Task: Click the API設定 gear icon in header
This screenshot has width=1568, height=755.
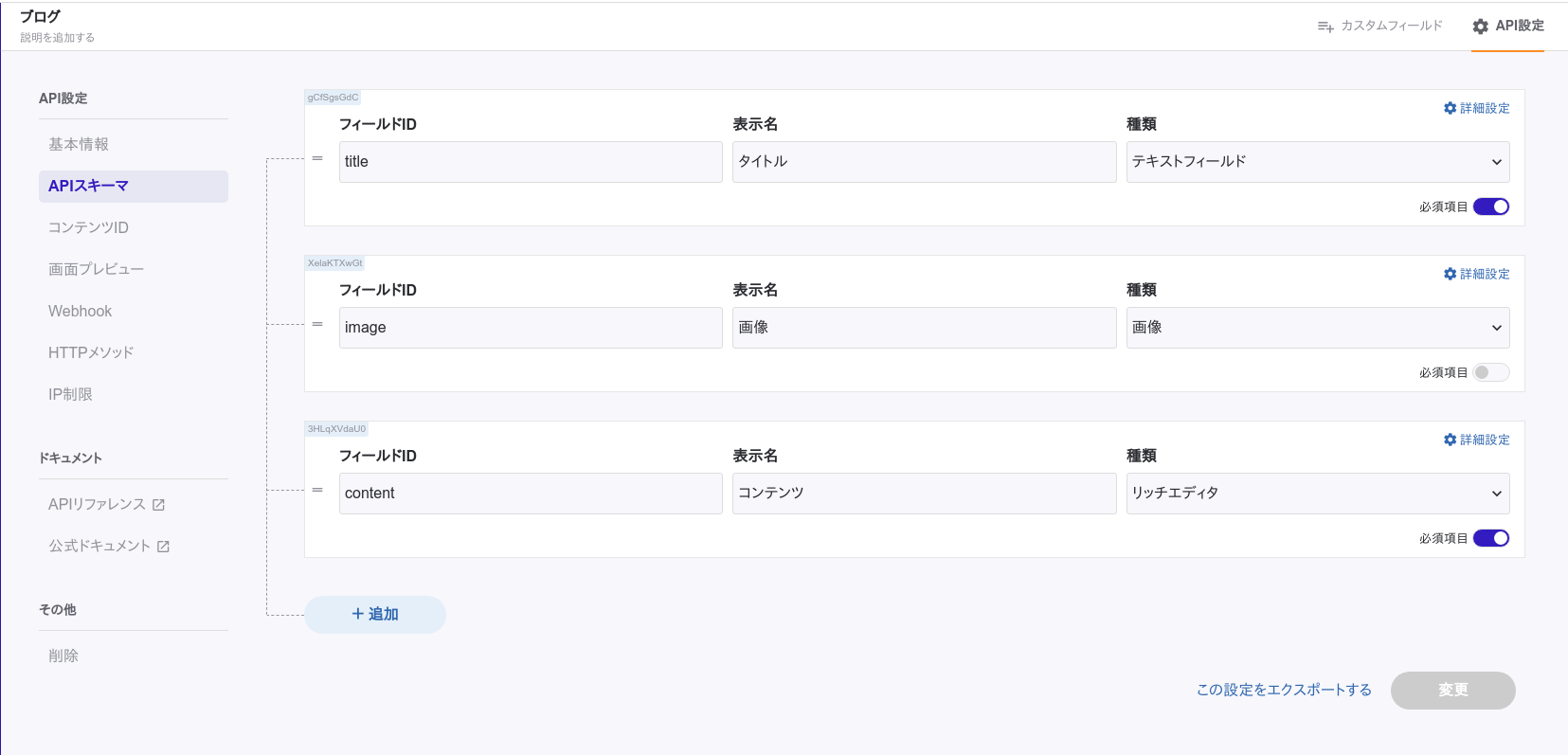Action: [1481, 27]
